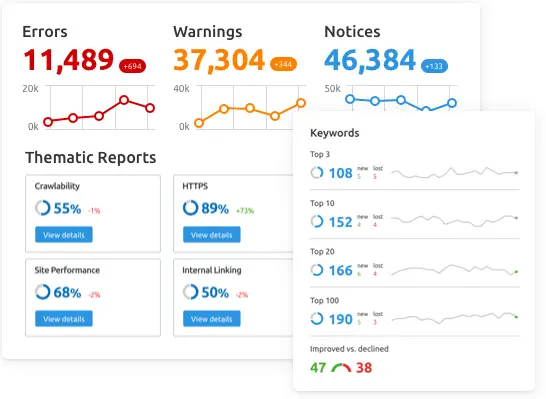Click the Site Performance 68% donut icon
This screenshot has height=399, width=546.
click(42, 292)
